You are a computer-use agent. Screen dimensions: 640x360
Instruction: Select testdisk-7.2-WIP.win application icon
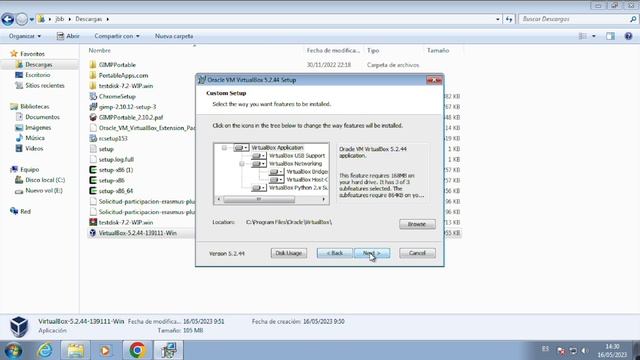(93, 222)
